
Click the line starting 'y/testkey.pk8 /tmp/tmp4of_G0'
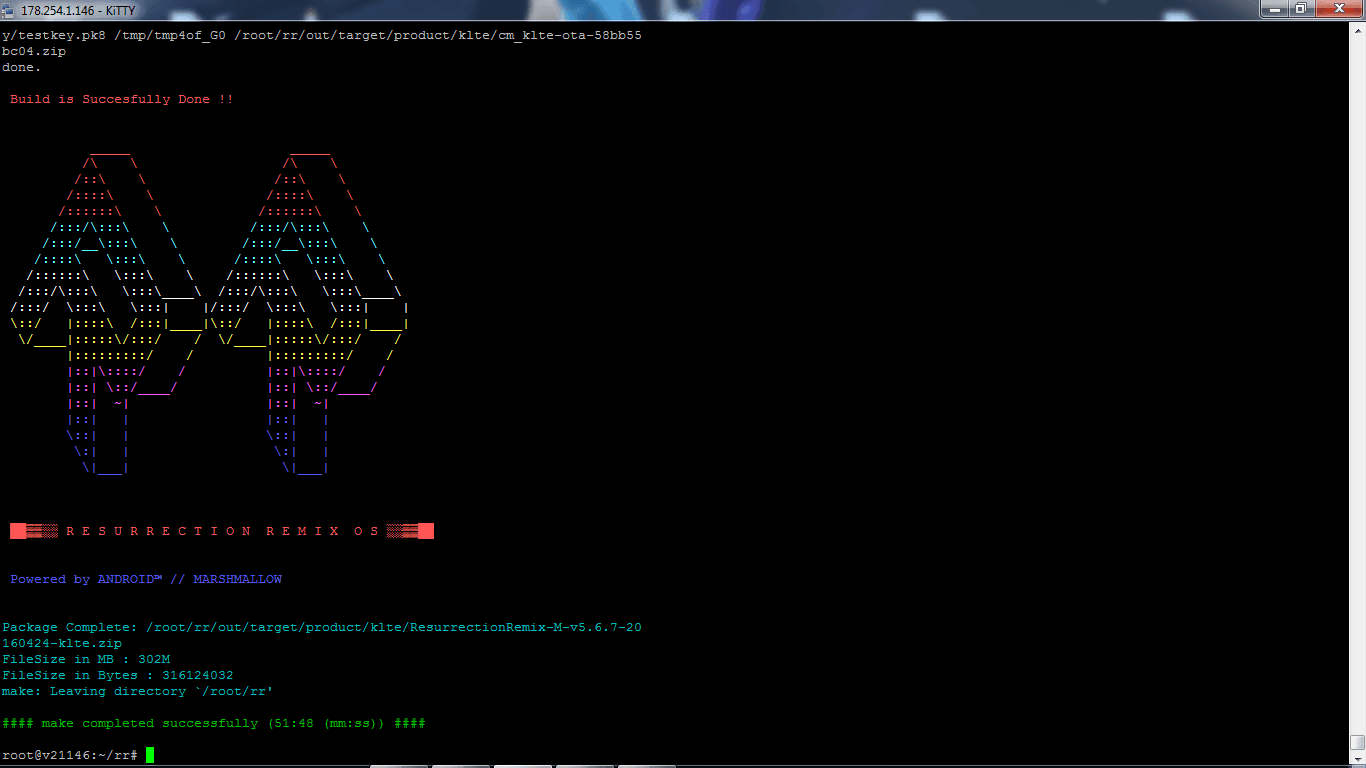tap(322, 35)
